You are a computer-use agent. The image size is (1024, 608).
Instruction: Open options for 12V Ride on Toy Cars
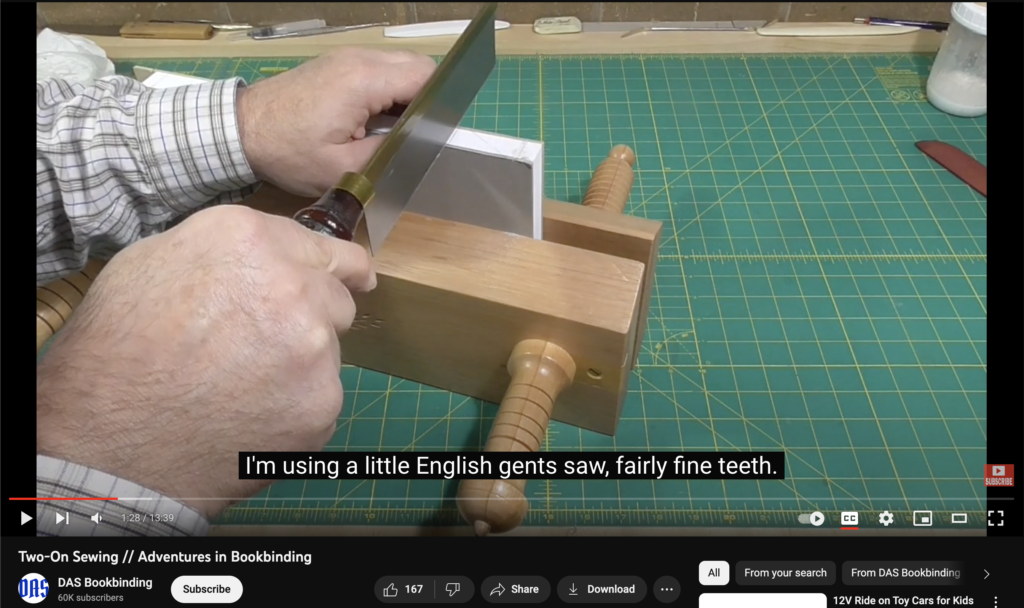[995, 601]
